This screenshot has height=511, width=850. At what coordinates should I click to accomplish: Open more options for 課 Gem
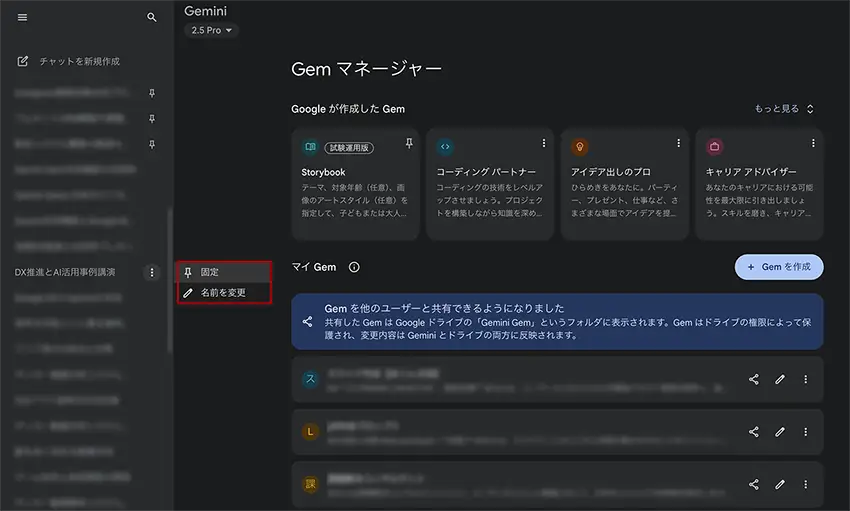[x=806, y=484]
